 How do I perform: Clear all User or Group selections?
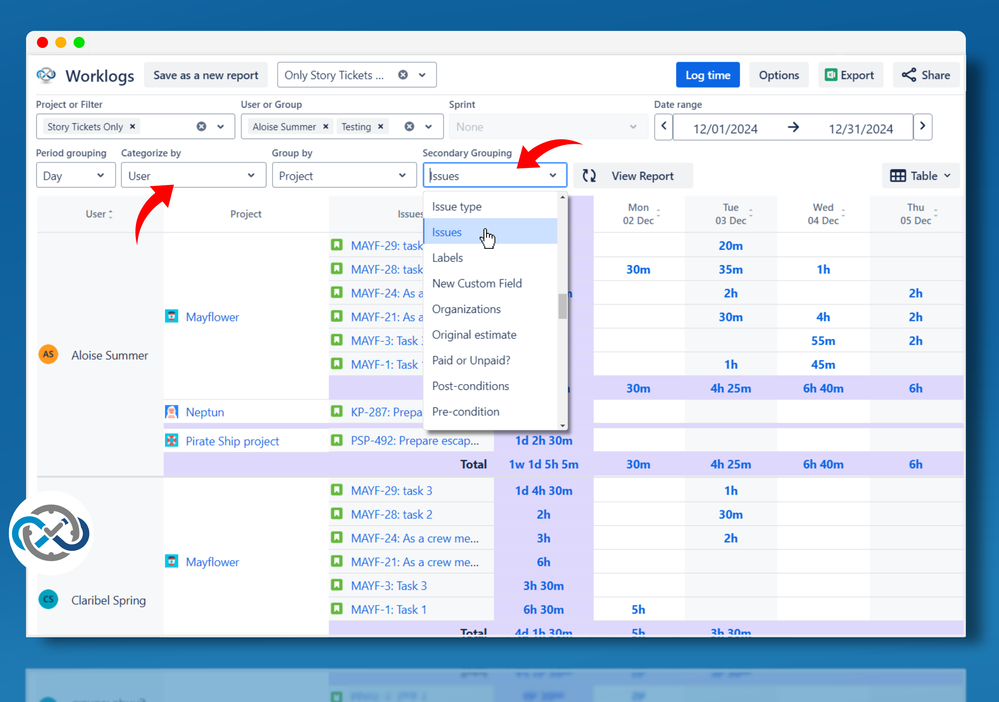click(x=409, y=127)
